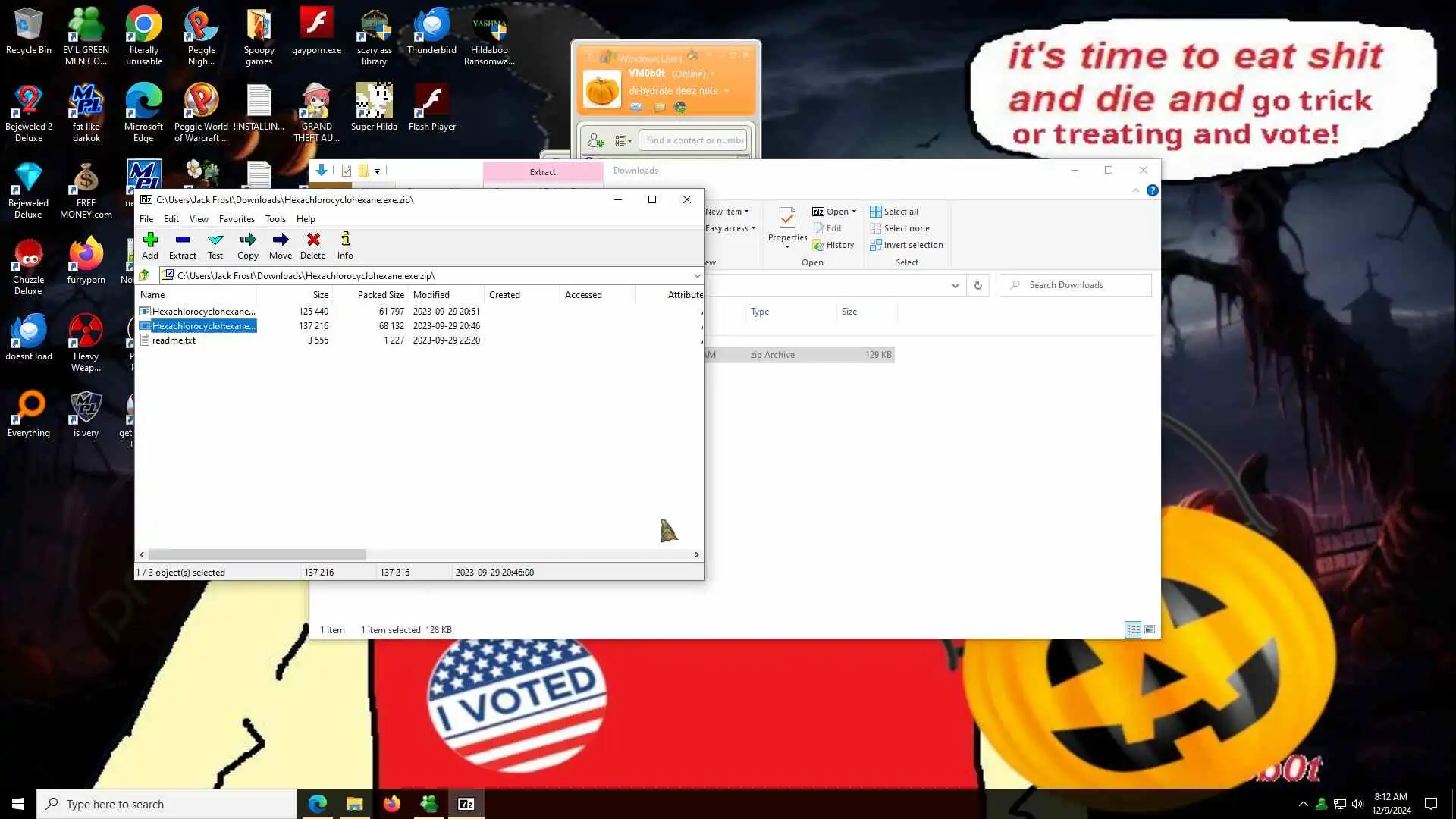Screen dimensions: 1456x819
Task: Select readme.txt in the archive list
Action: [x=174, y=340]
